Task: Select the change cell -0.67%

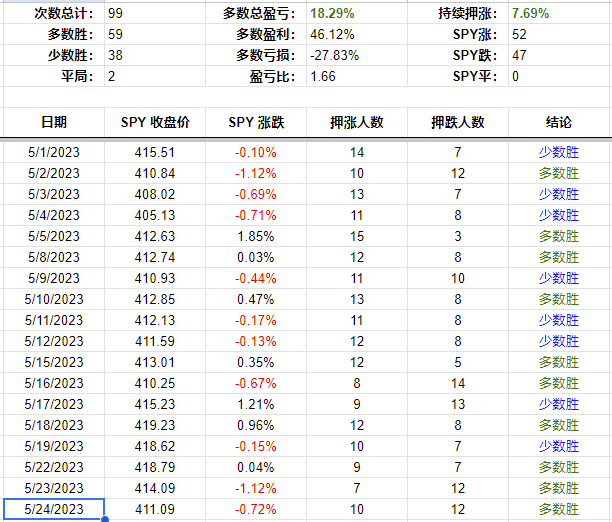Action: pos(256,383)
